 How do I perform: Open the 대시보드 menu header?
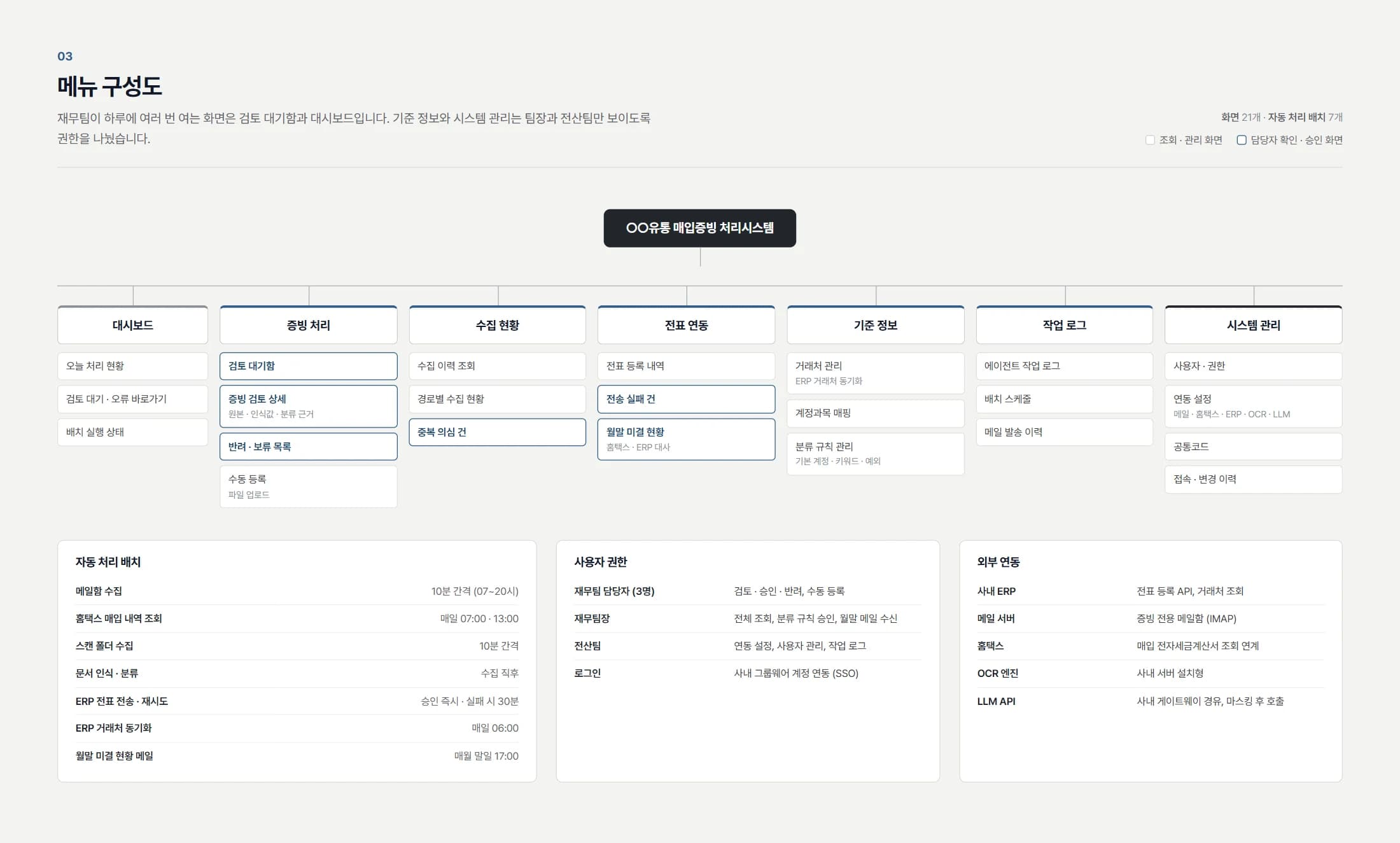click(132, 325)
